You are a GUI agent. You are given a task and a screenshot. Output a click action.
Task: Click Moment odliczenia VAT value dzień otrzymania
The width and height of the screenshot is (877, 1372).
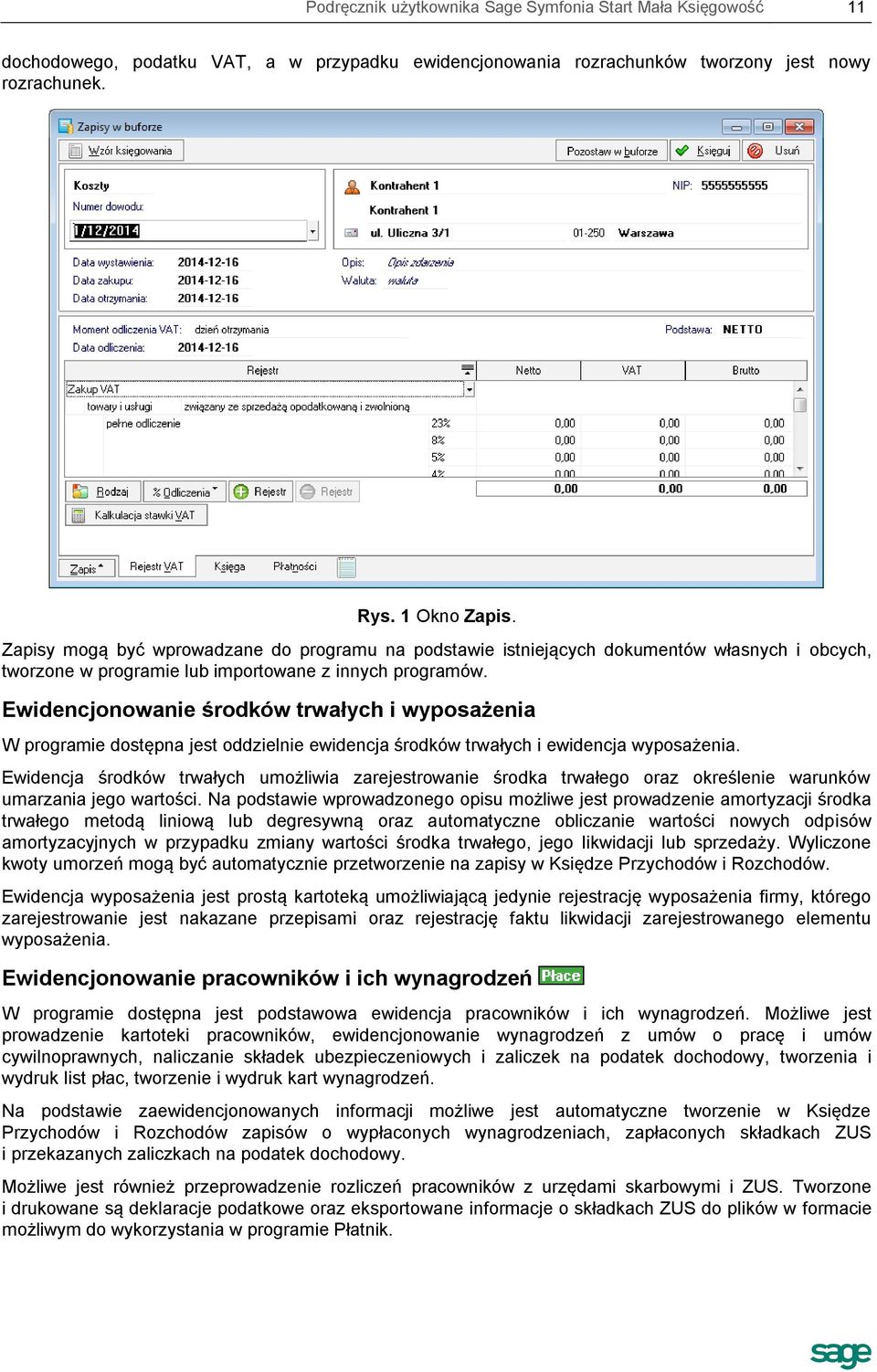232,330
